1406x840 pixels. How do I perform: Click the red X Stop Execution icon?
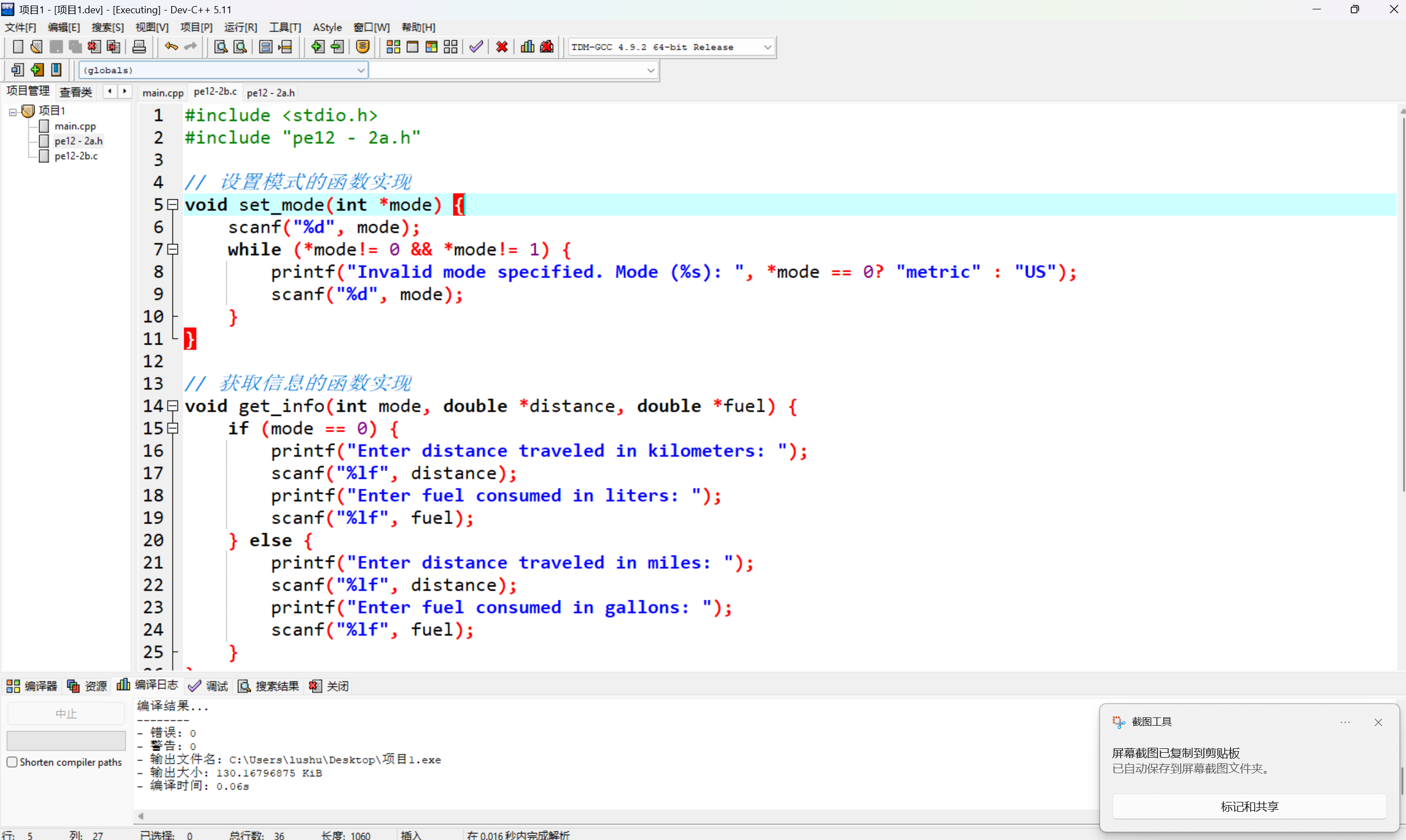[x=501, y=47]
